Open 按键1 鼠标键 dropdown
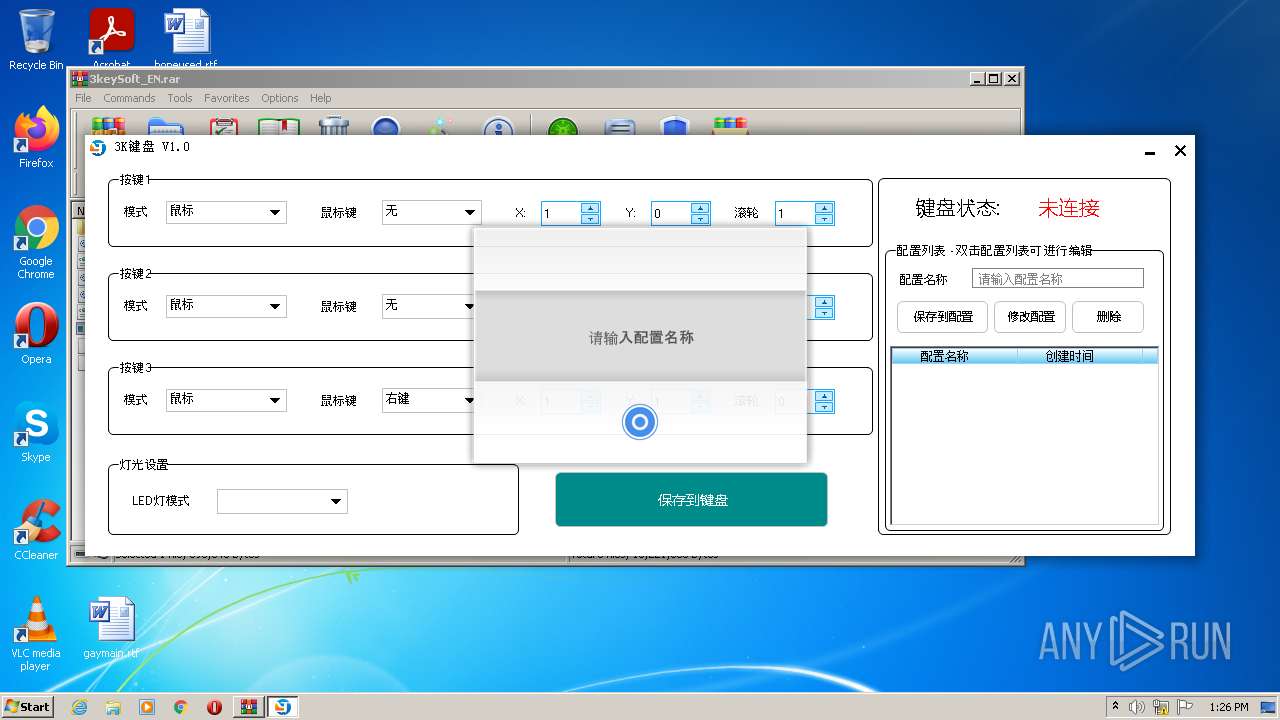Viewport: 1280px width, 720px height. (431, 212)
